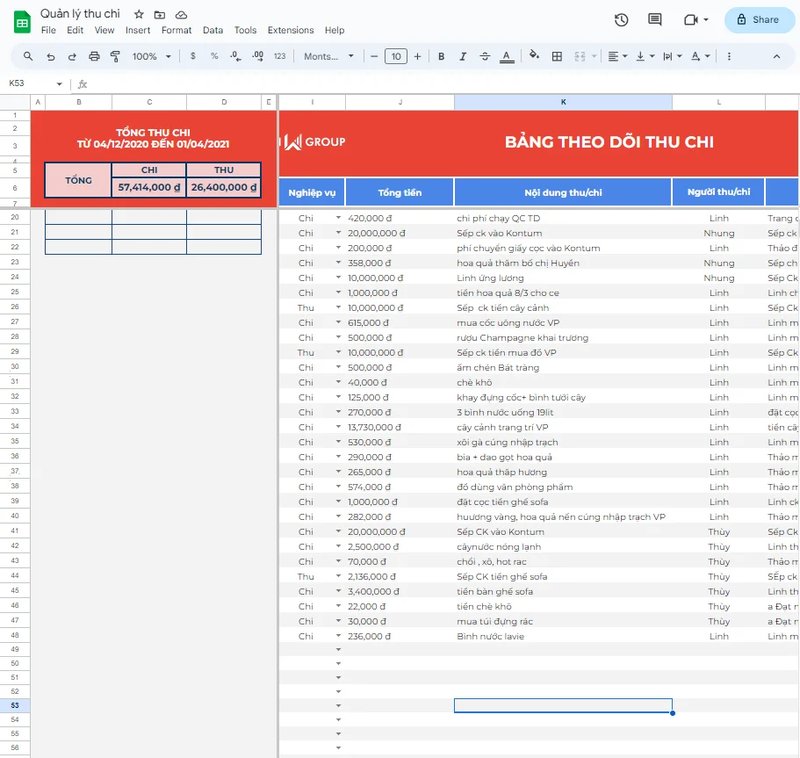
Task: Click the Share button
Action: [759, 20]
